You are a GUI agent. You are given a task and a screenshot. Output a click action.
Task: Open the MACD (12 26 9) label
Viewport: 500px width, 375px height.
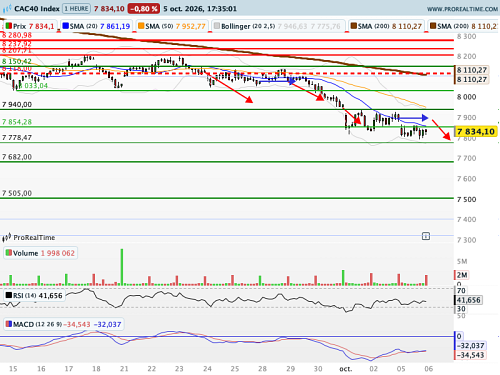64,324
